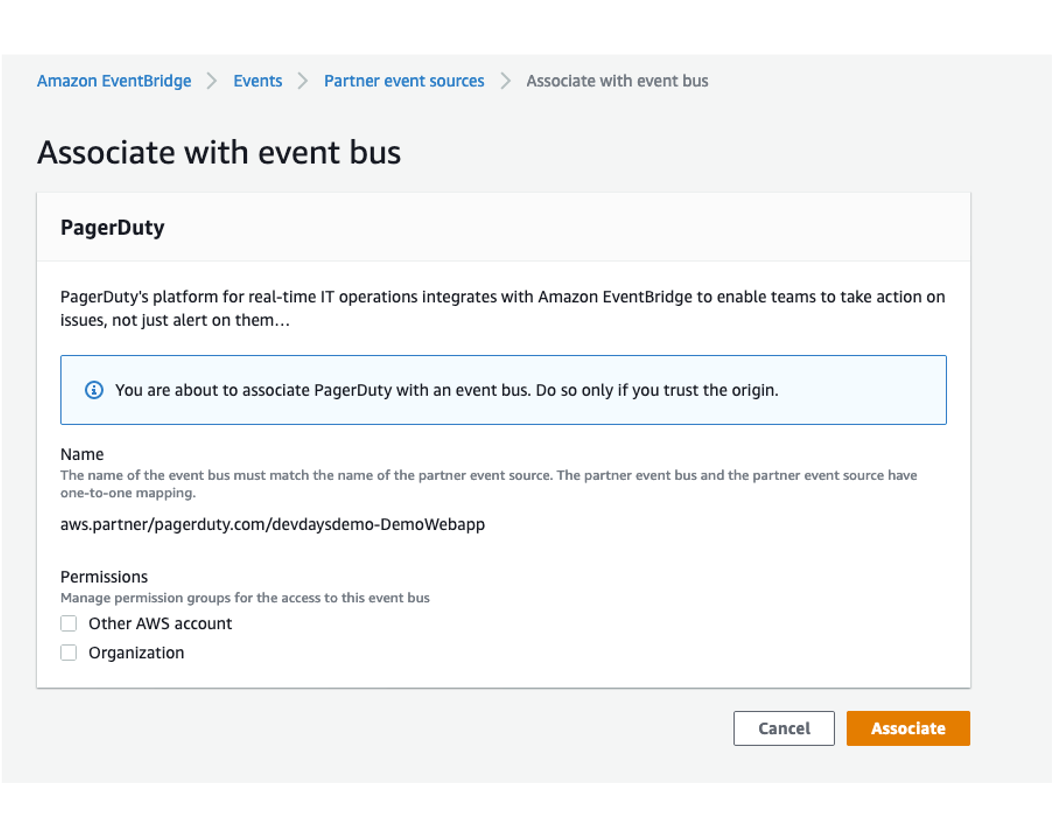Go to Amazon EventBridge breadcrumb link
The height and width of the screenshot is (837, 1052).
114,81
